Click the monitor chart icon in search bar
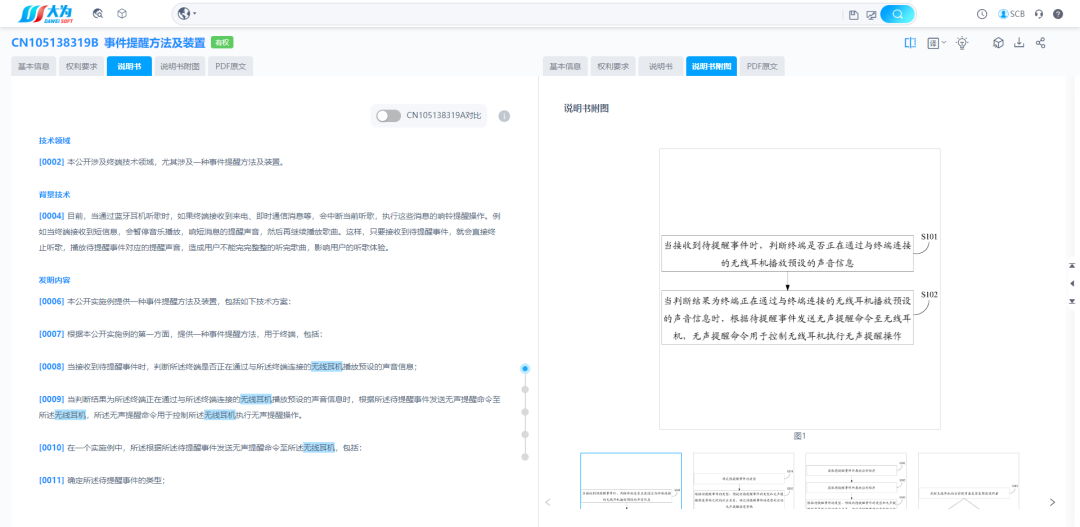The height and width of the screenshot is (527, 1080). [871, 14]
